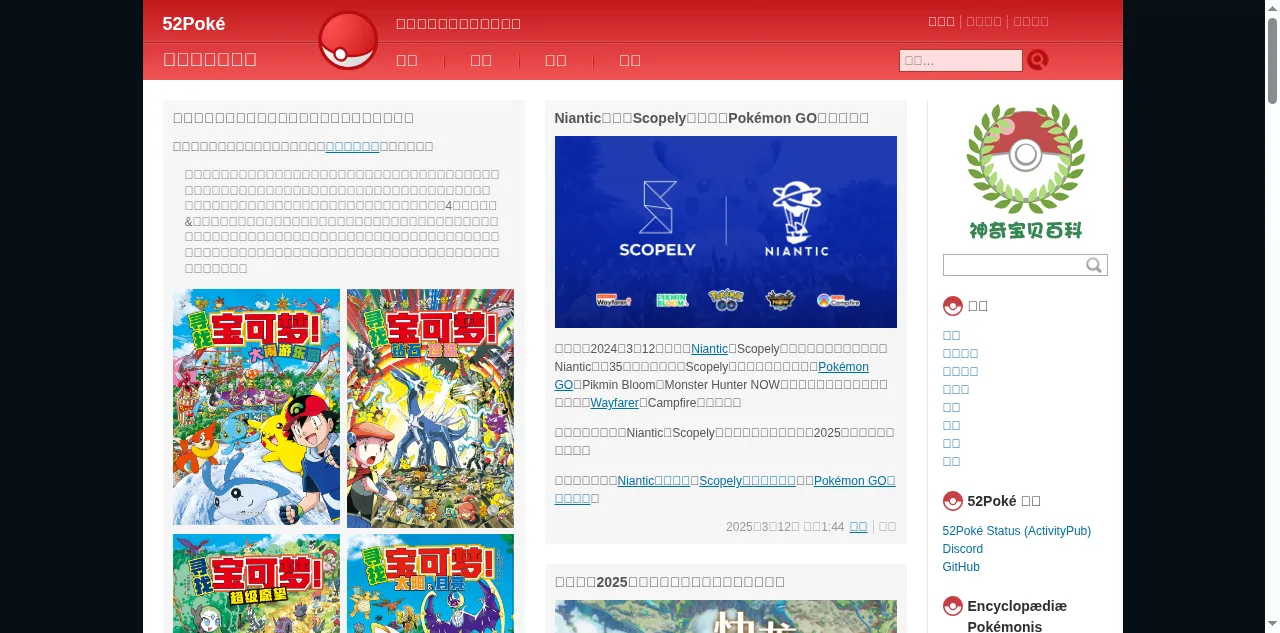Select the word Campfire in the article

click(x=671, y=403)
